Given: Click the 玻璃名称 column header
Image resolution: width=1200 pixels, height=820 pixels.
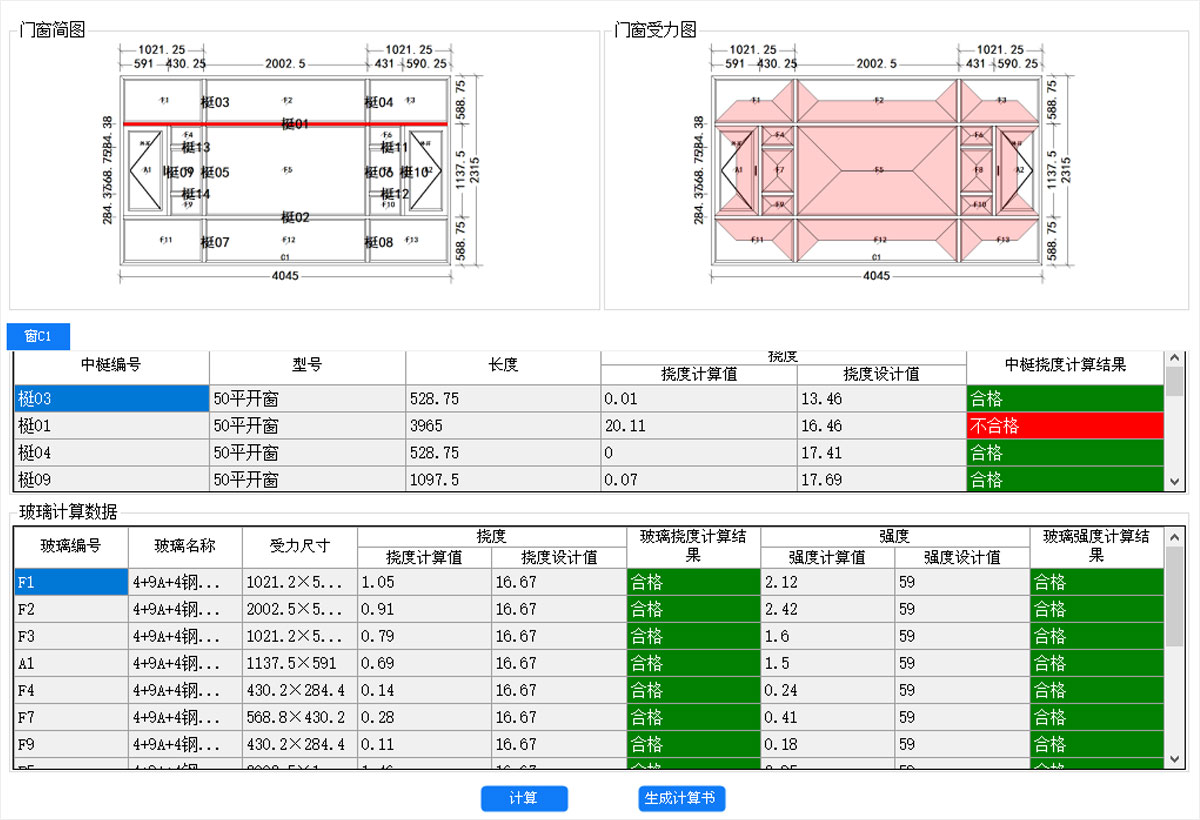Looking at the screenshot, I should 185,547.
